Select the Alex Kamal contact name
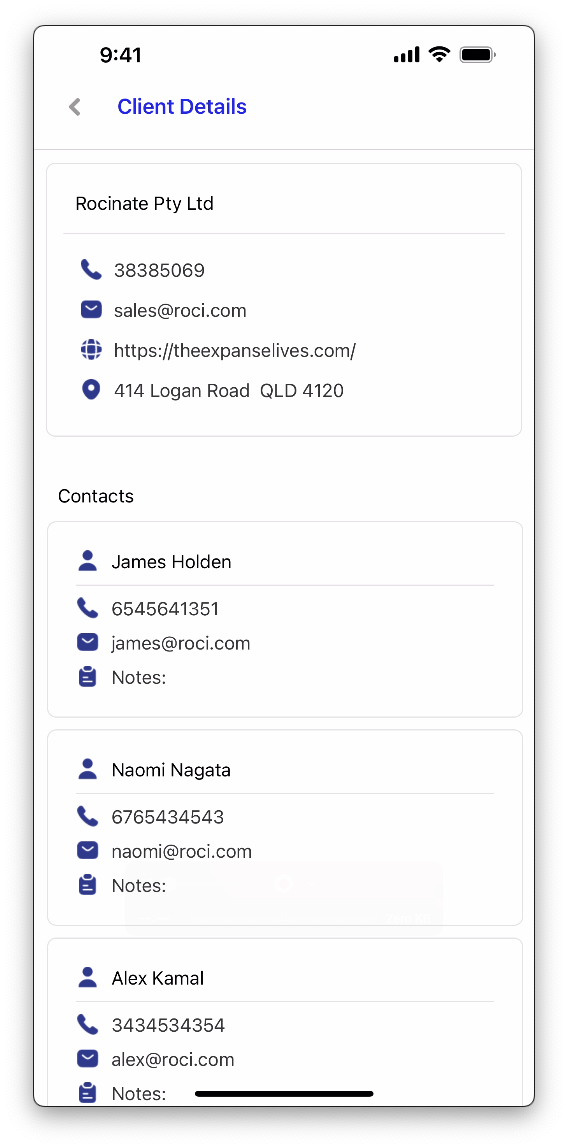Image resolution: width=568 pixels, height=1148 pixels. [x=157, y=978]
